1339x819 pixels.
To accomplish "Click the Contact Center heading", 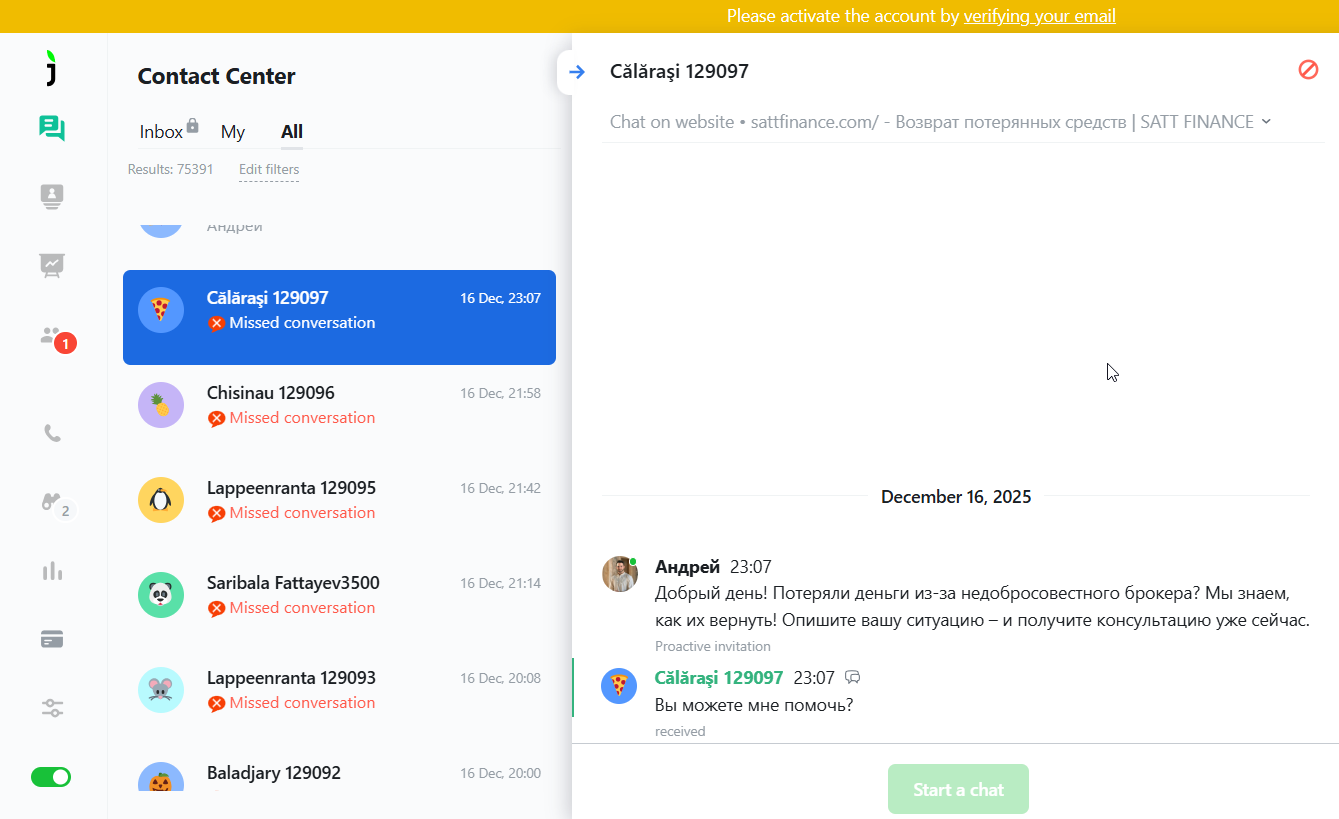I will pos(216,76).
